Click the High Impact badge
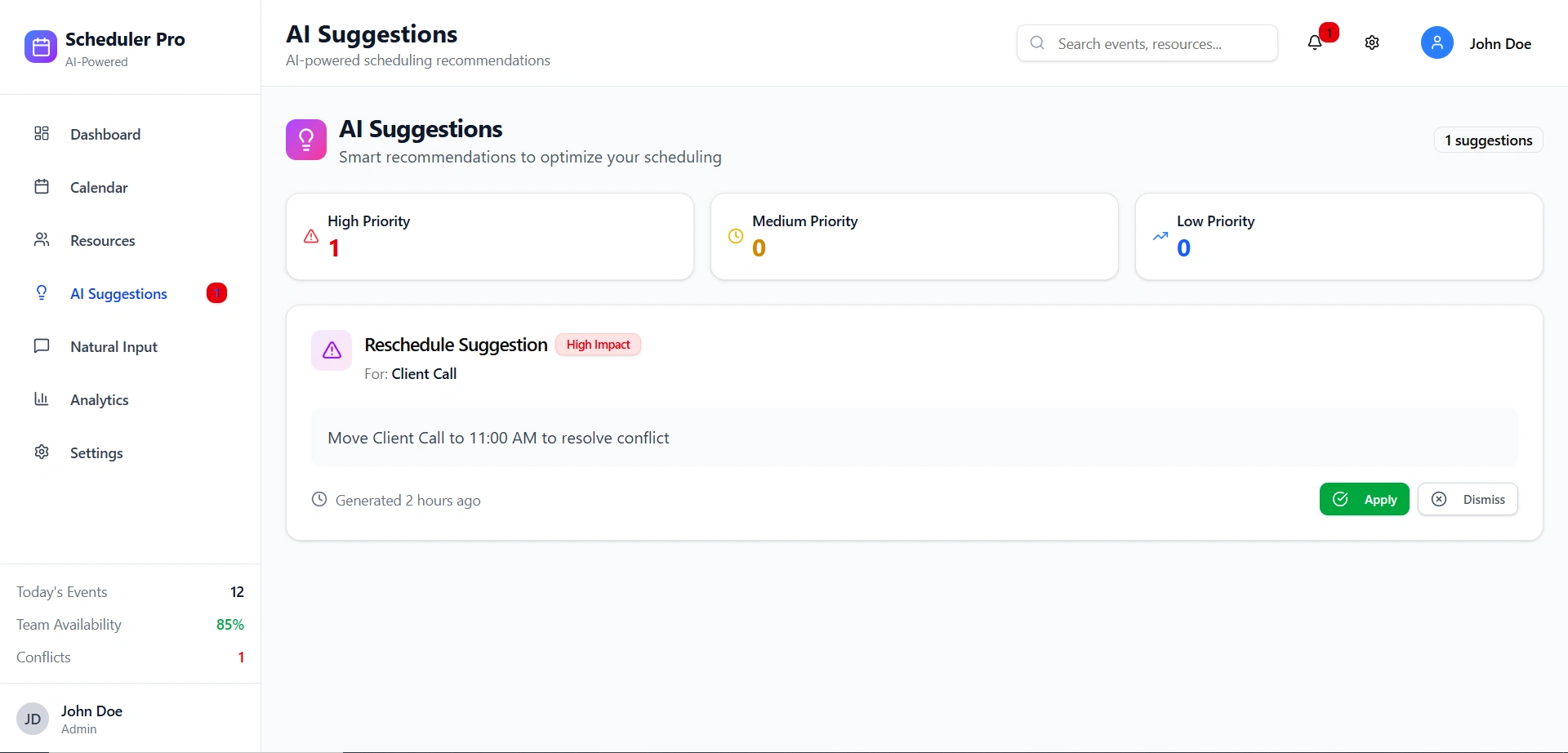1568x753 pixels. coord(598,345)
